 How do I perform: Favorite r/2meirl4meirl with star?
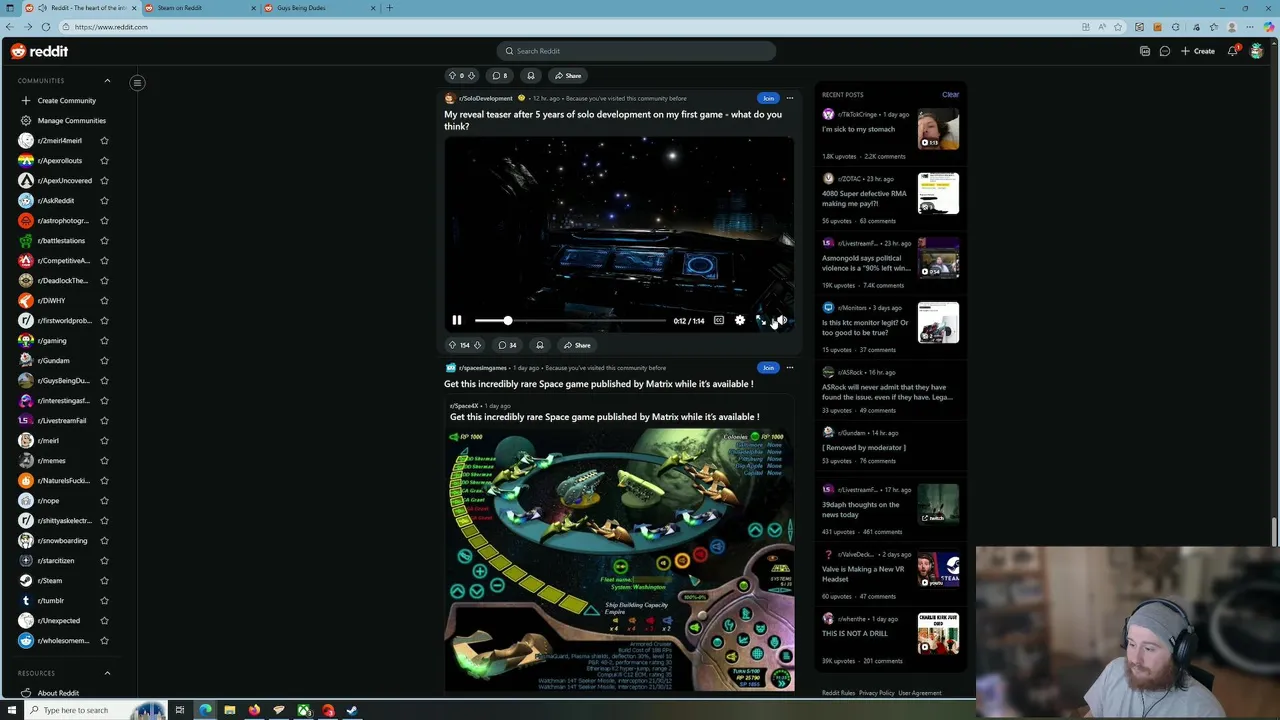pyautogui.click(x=104, y=141)
